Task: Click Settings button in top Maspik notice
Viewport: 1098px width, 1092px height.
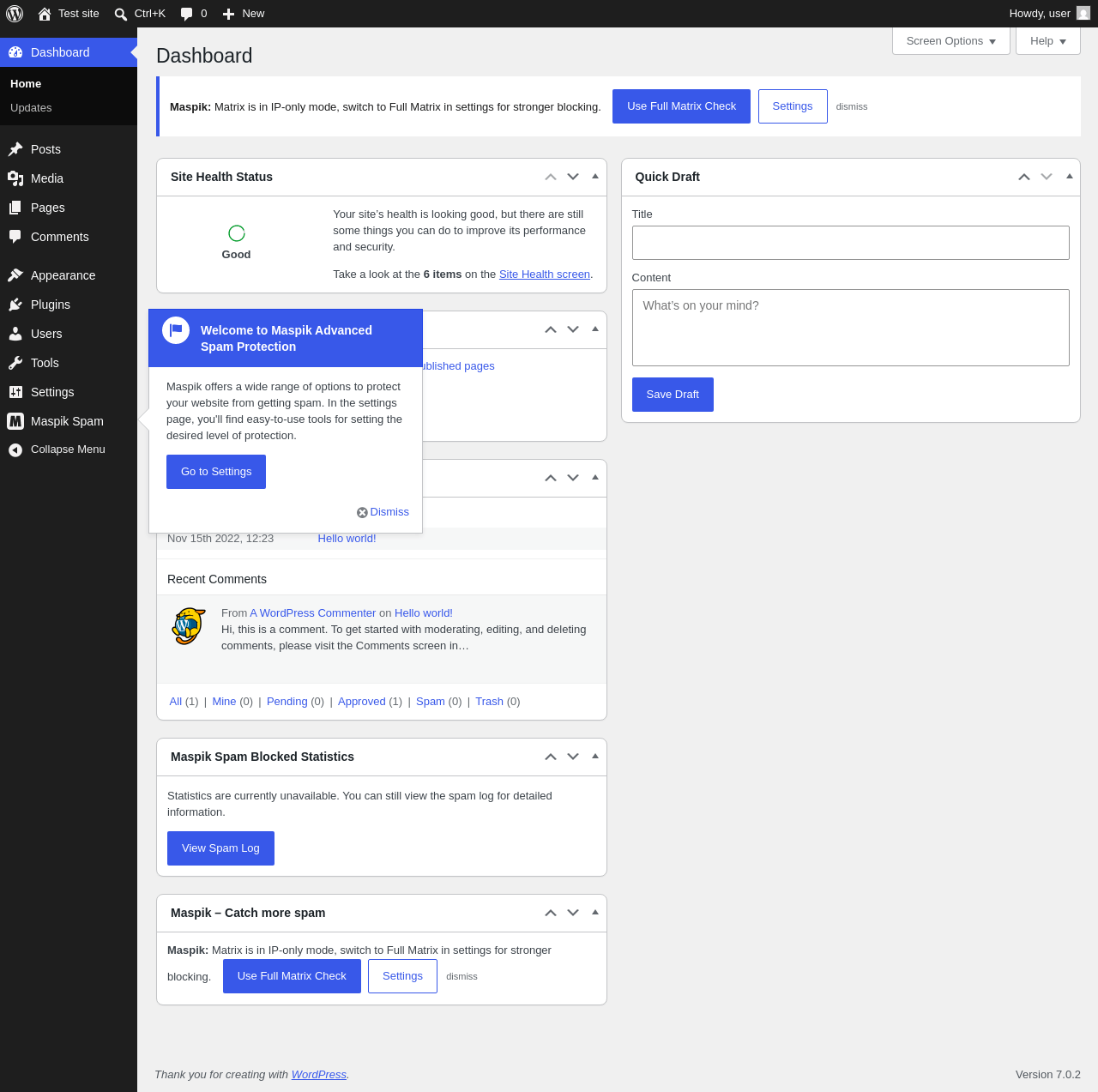Action: pyautogui.click(x=793, y=106)
